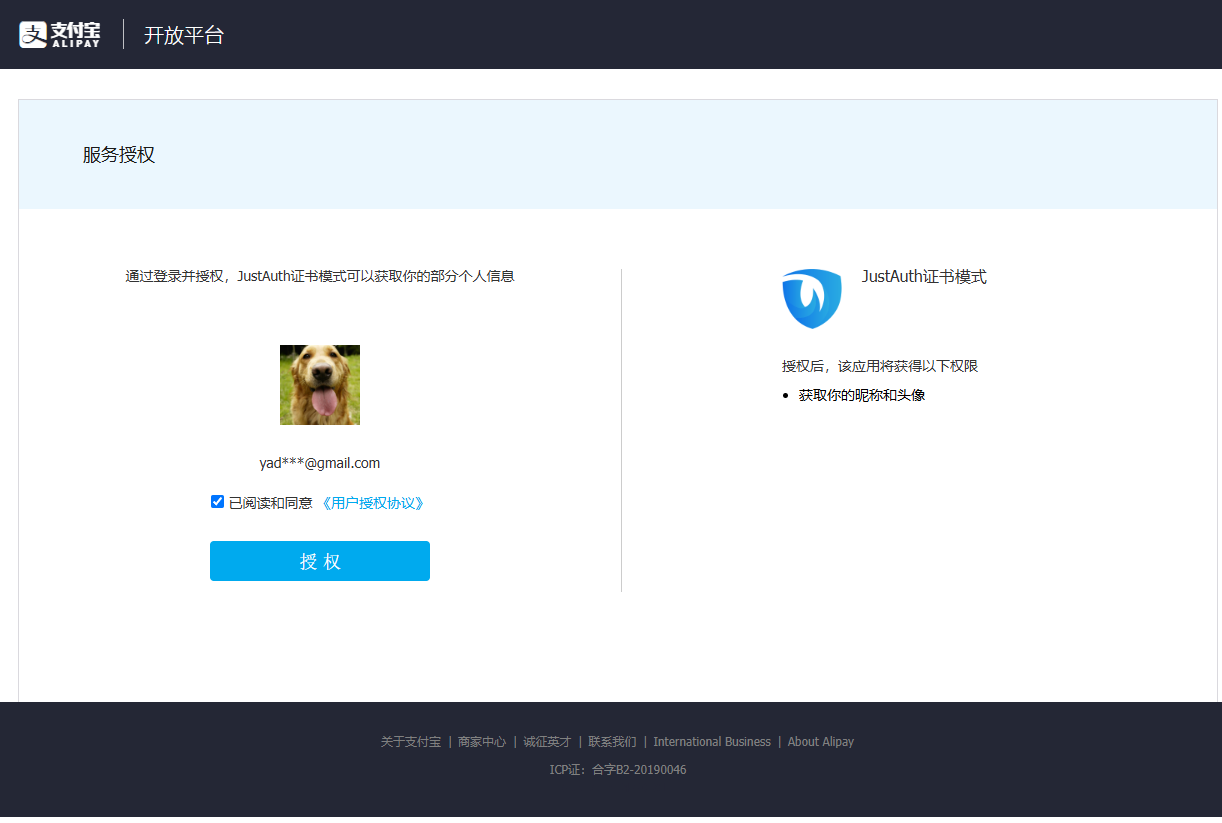The width and height of the screenshot is (1222, 823).
Task: Click the 服务授权 page heading
Action: (x=119, y=155)
